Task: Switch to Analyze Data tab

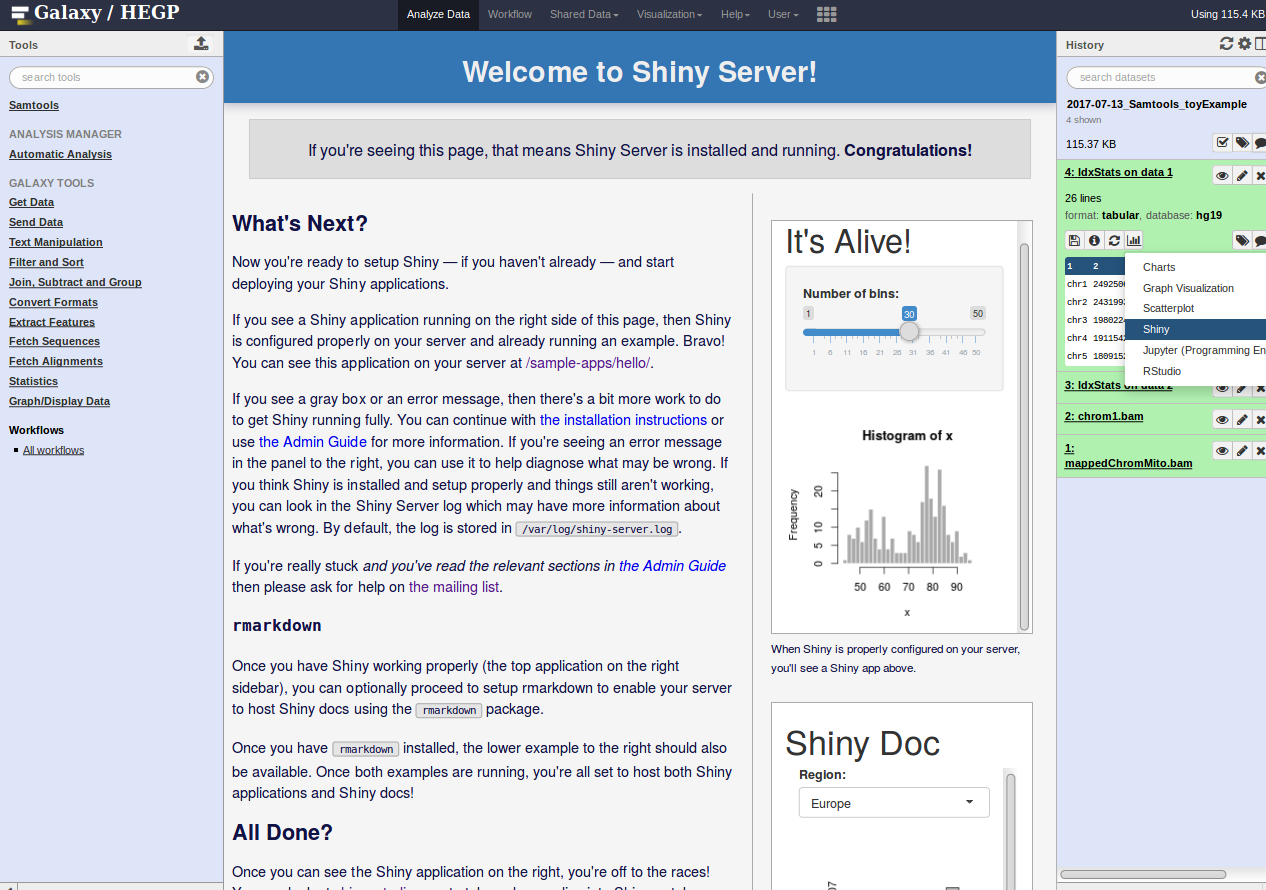Action: coord(439,14)
